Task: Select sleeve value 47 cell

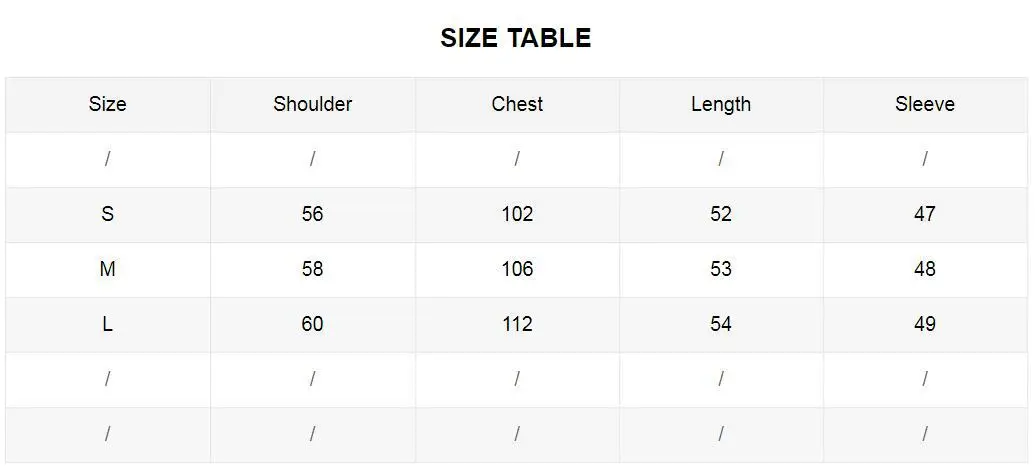Action: [x=925, y=214]
